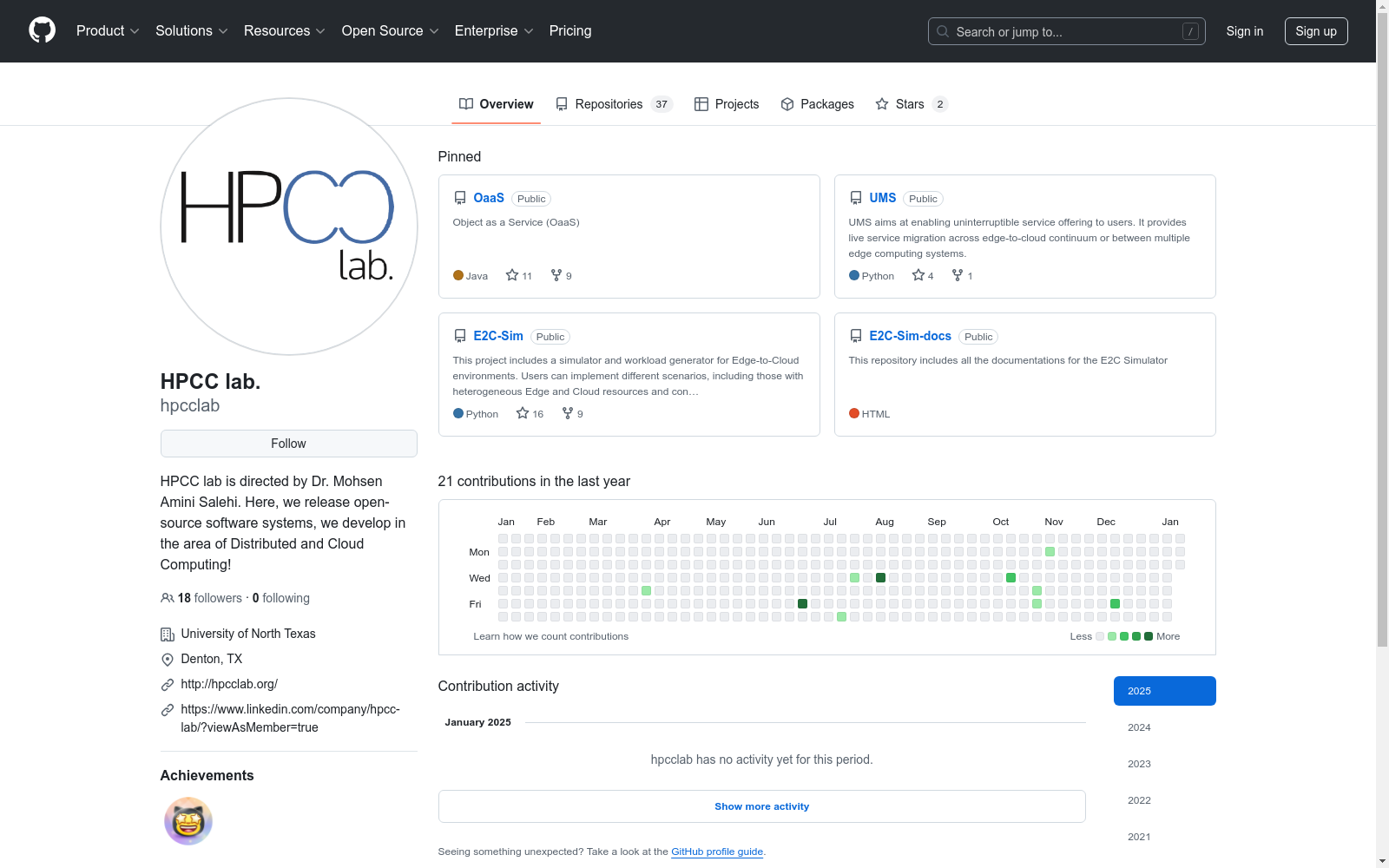Screen dimensions: 1389x868
Task: Click the Sign in link
Action: pos(1245,31)
